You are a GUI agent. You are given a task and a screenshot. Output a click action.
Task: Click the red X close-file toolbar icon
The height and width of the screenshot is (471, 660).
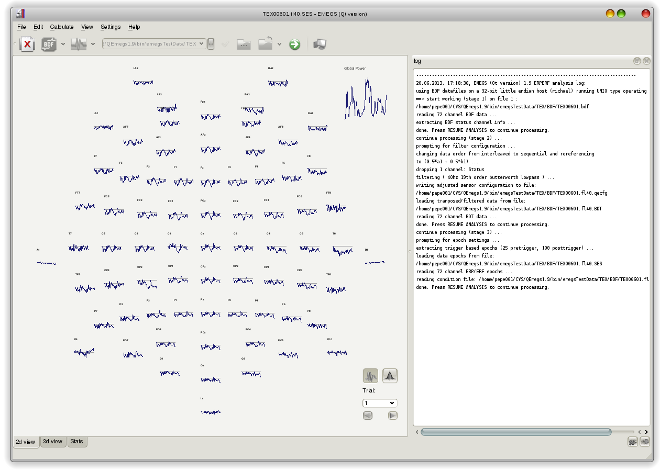(x=27, y=44)
